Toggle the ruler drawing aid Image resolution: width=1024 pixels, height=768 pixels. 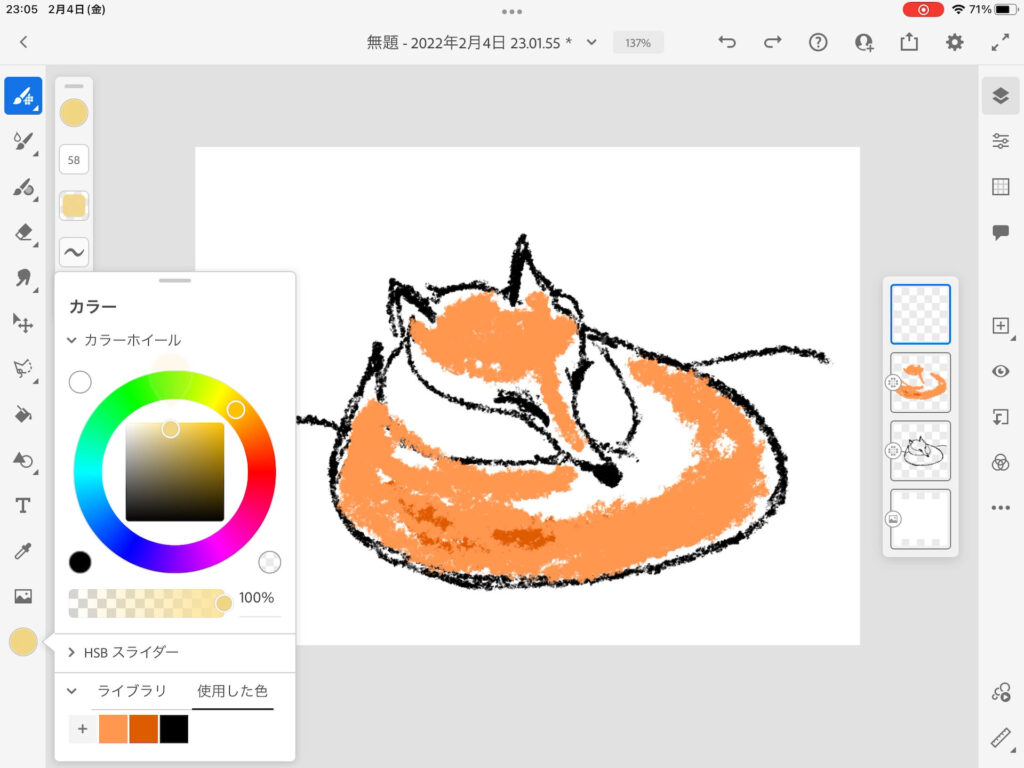(1000, 738)
